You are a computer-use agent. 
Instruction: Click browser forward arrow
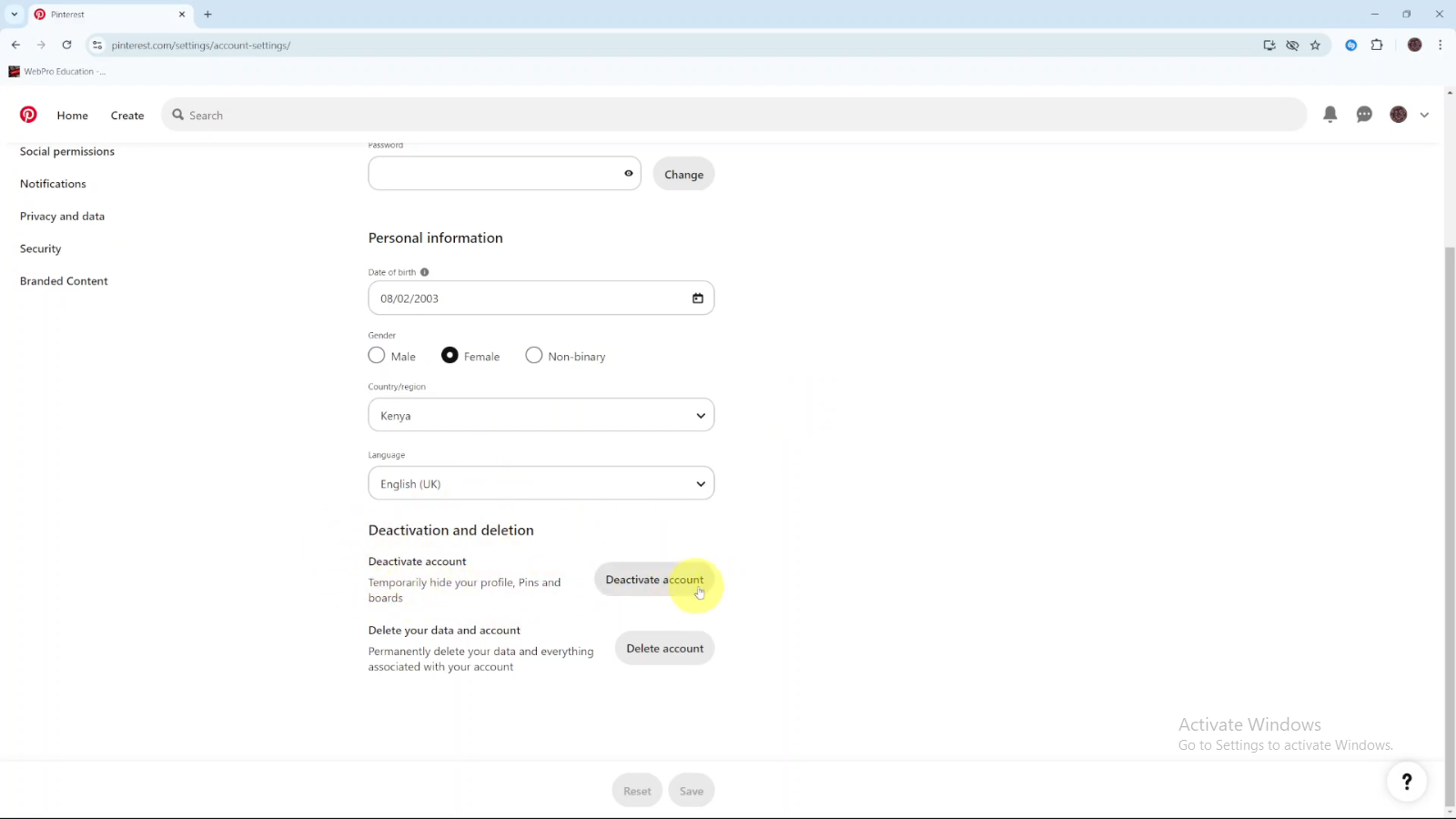41,45
